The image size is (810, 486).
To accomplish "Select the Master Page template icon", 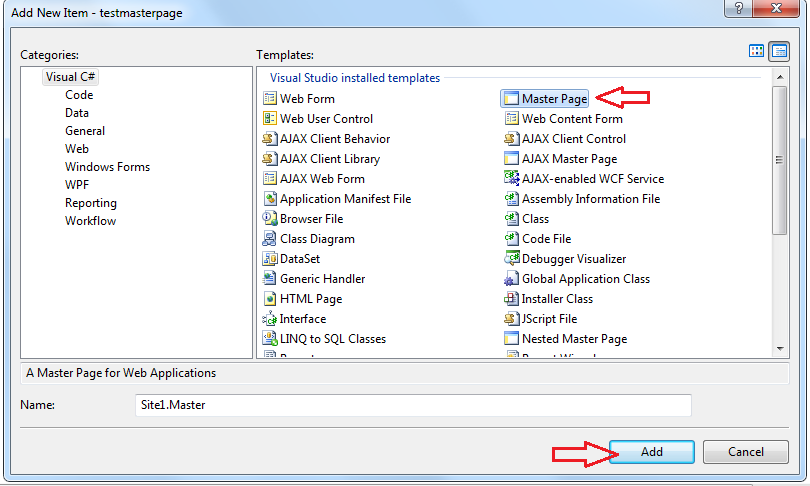I will [x=511, y=99].
